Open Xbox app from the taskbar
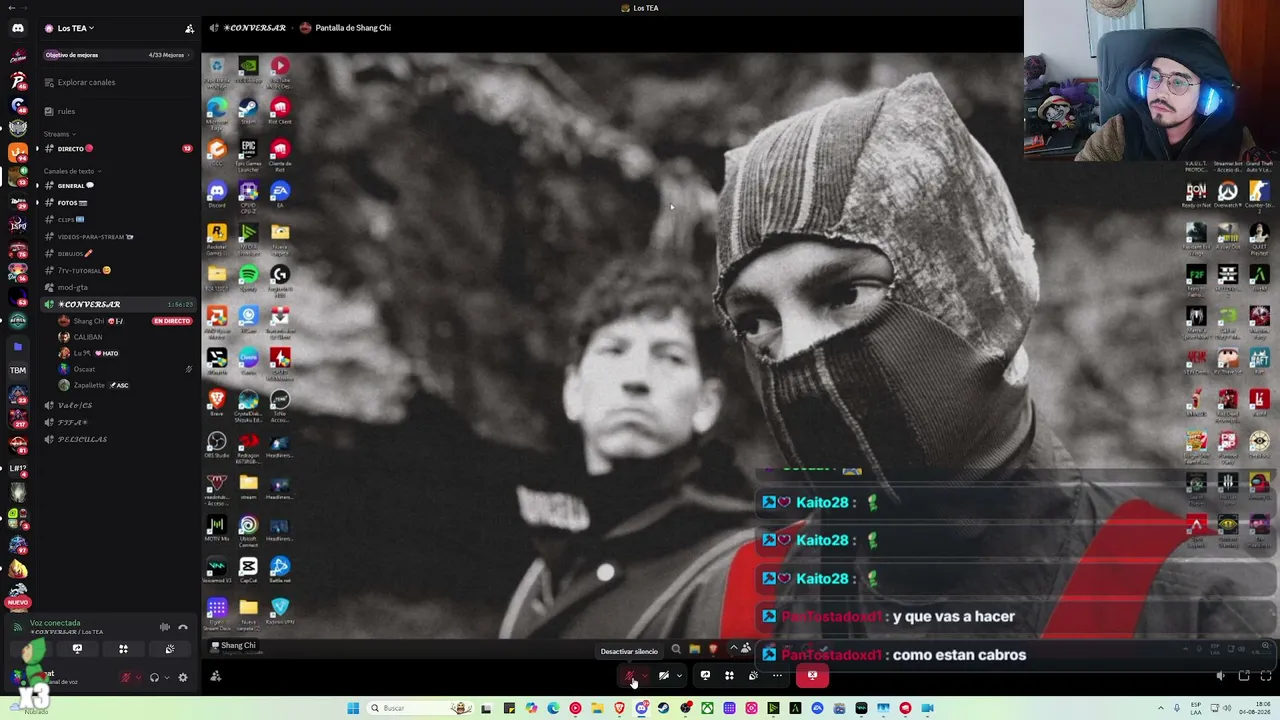The width and height of the screenshot is (1280, 720). 707,708
